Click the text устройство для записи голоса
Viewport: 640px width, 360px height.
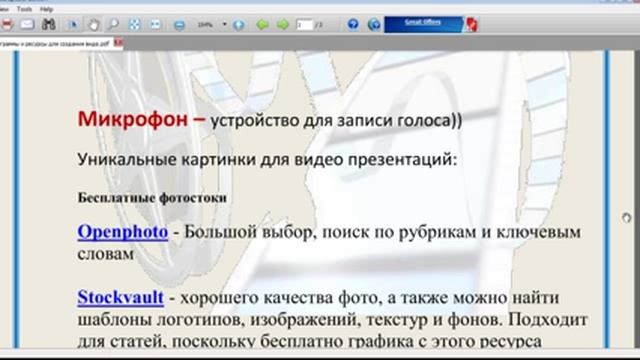click(x=330, y=121)
